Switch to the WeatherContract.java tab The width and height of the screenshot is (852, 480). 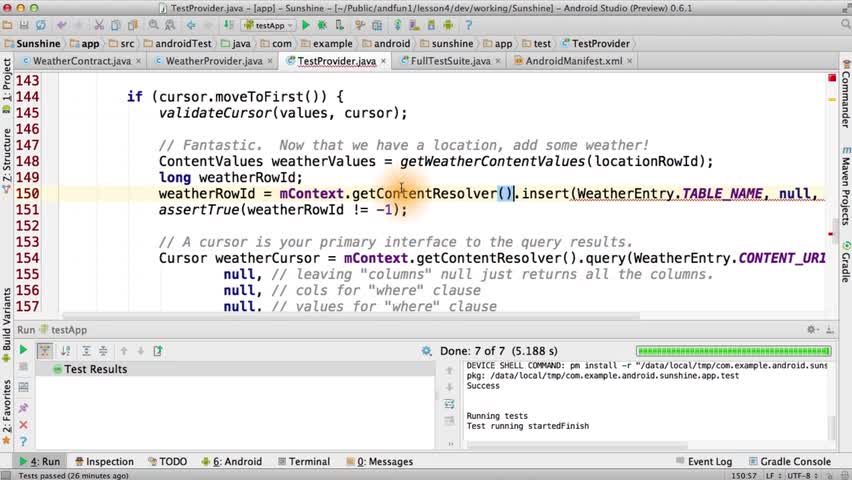[x=82, y=61]
